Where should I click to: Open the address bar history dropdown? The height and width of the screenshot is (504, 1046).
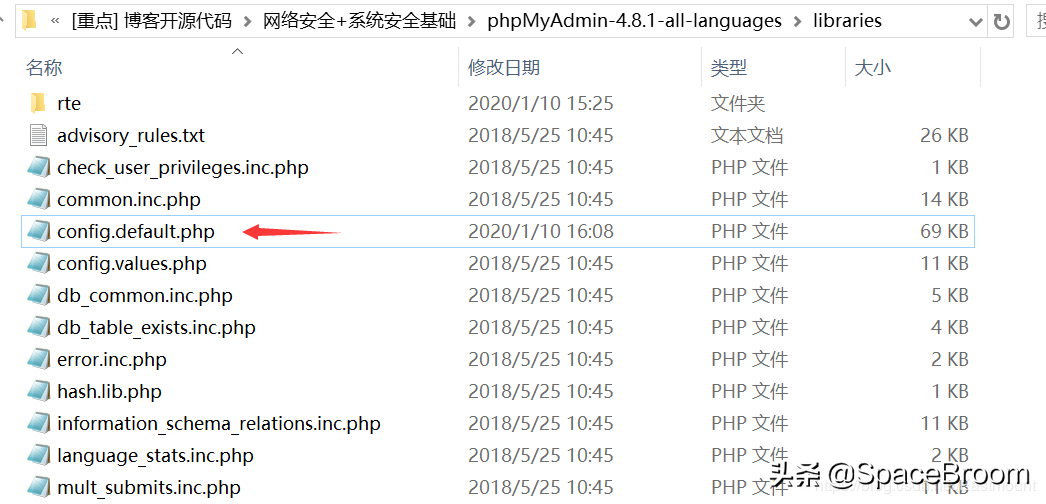pyautogui.click(x=977, y=22)
